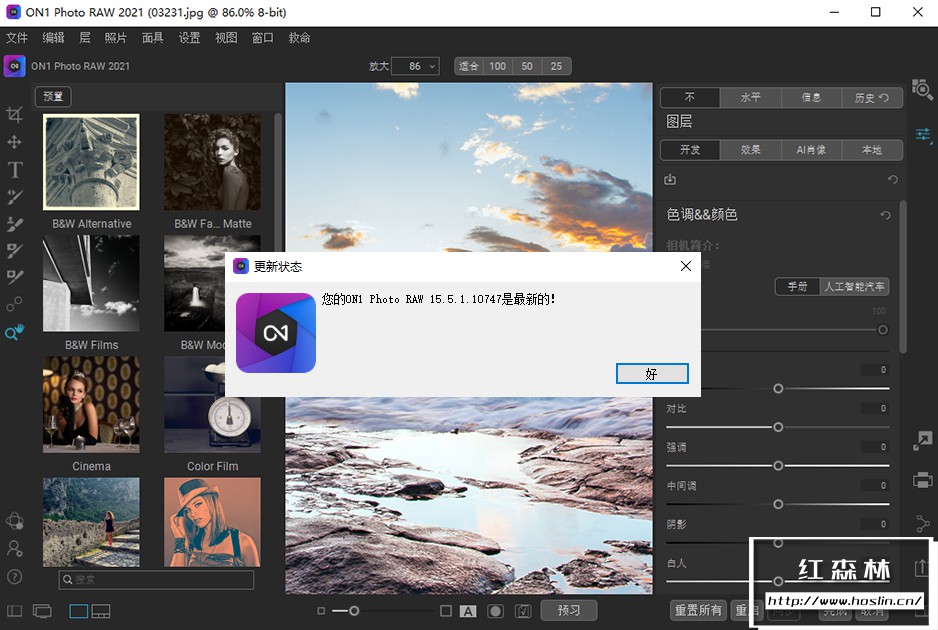Select the two-circles clone tool

(14, 304)
